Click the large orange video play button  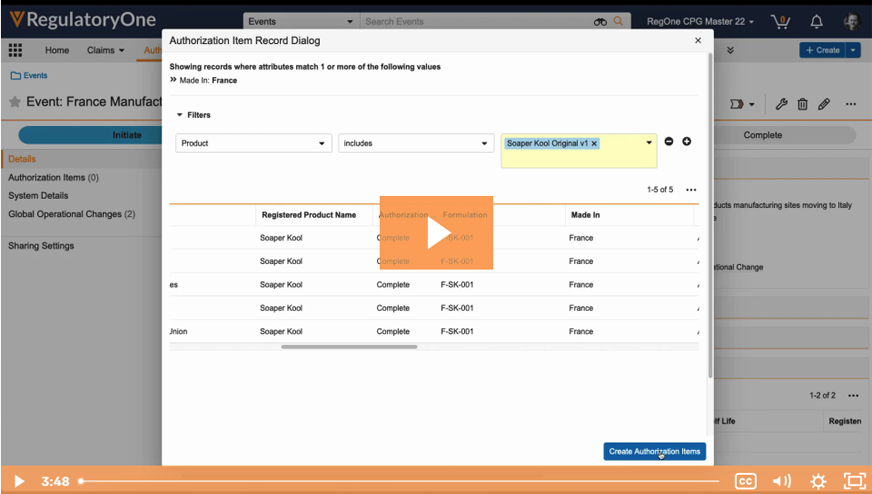pyautogui.click(x=436, y=232)
